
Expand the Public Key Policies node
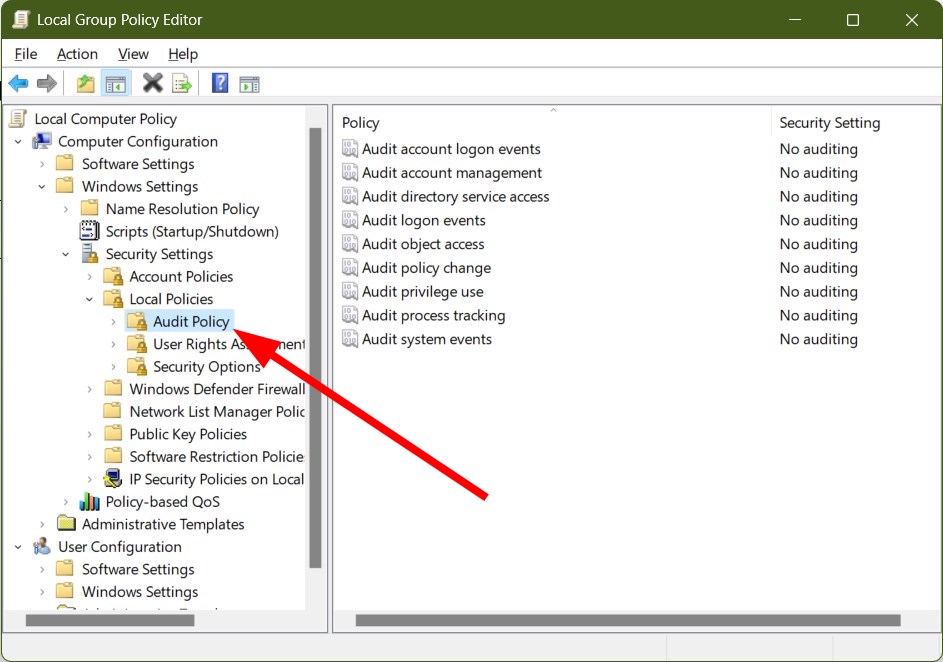(89, 434)
